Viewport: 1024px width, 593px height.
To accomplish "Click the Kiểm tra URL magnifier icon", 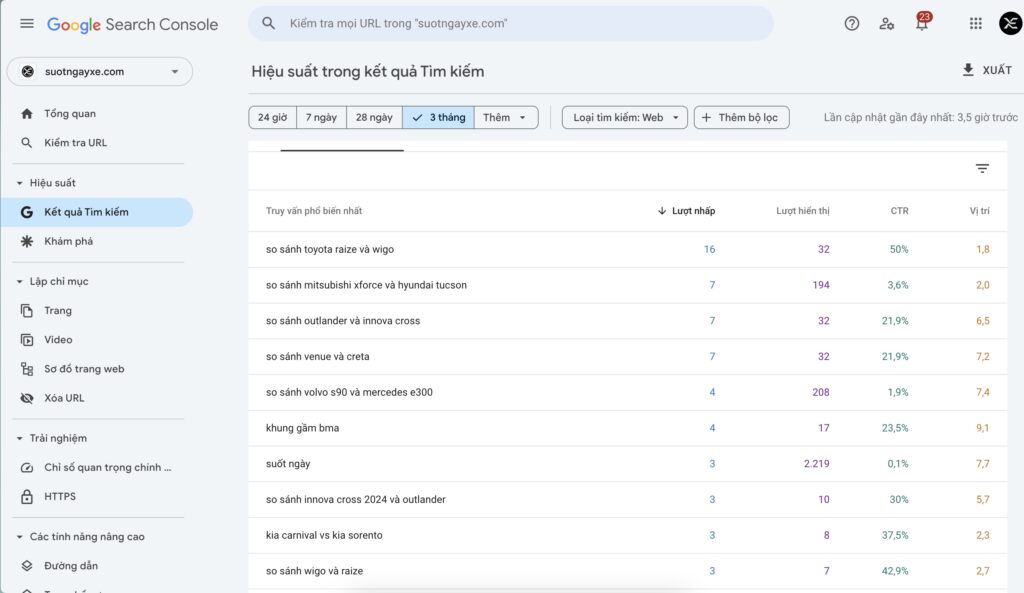I will [27, 142].
